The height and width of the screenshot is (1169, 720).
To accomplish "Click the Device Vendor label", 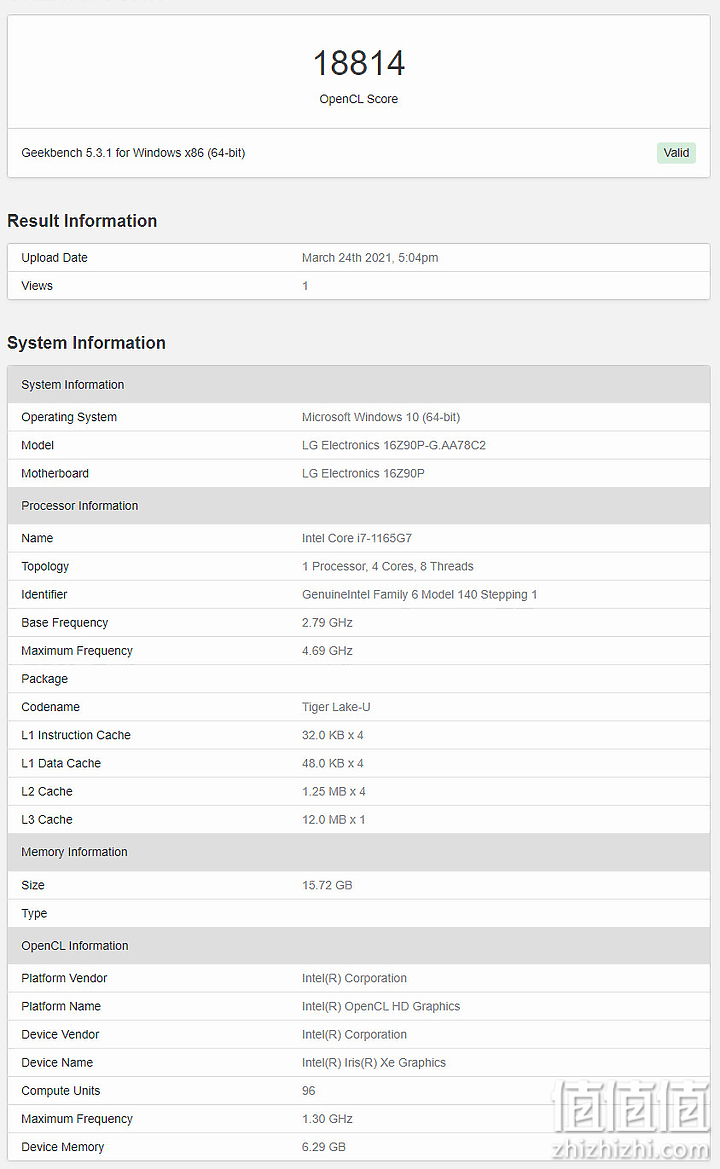I will pyautogui.click(x=60, y=1036).
